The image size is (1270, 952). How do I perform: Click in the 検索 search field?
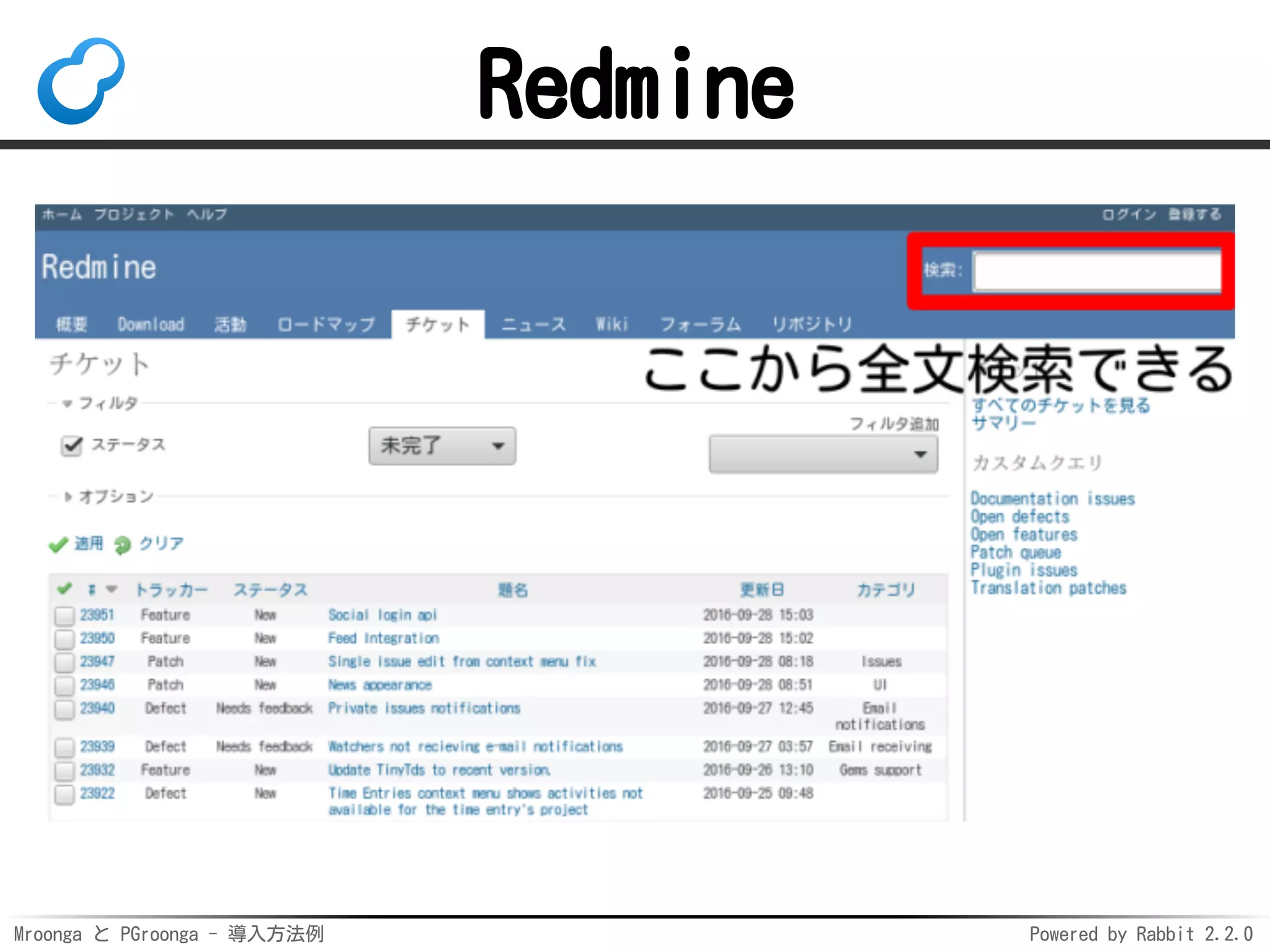(1097, 271)
